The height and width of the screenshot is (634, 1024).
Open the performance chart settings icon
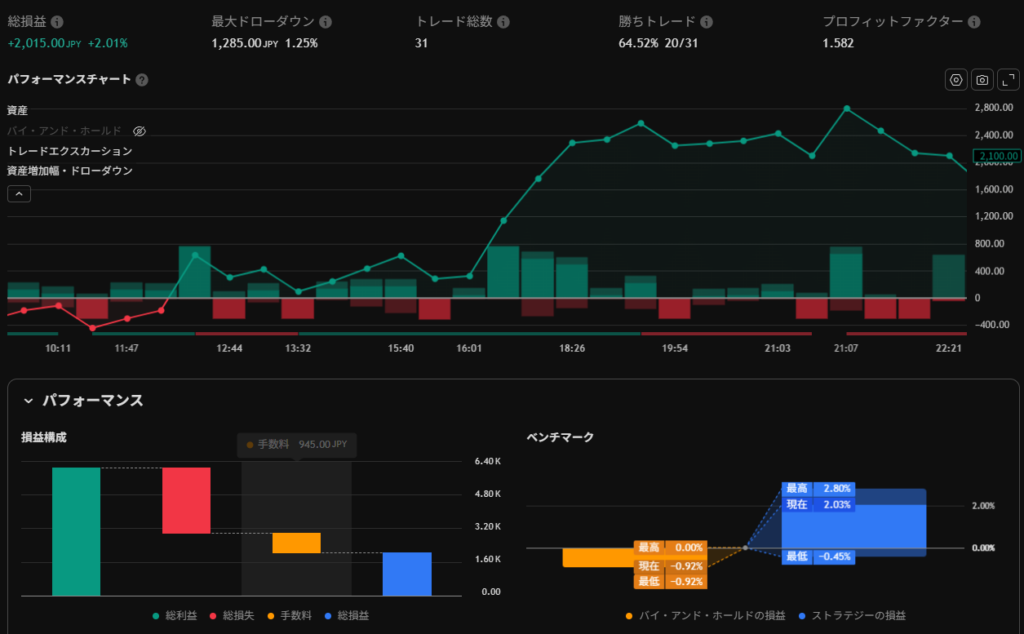click(x=956, y=80)
